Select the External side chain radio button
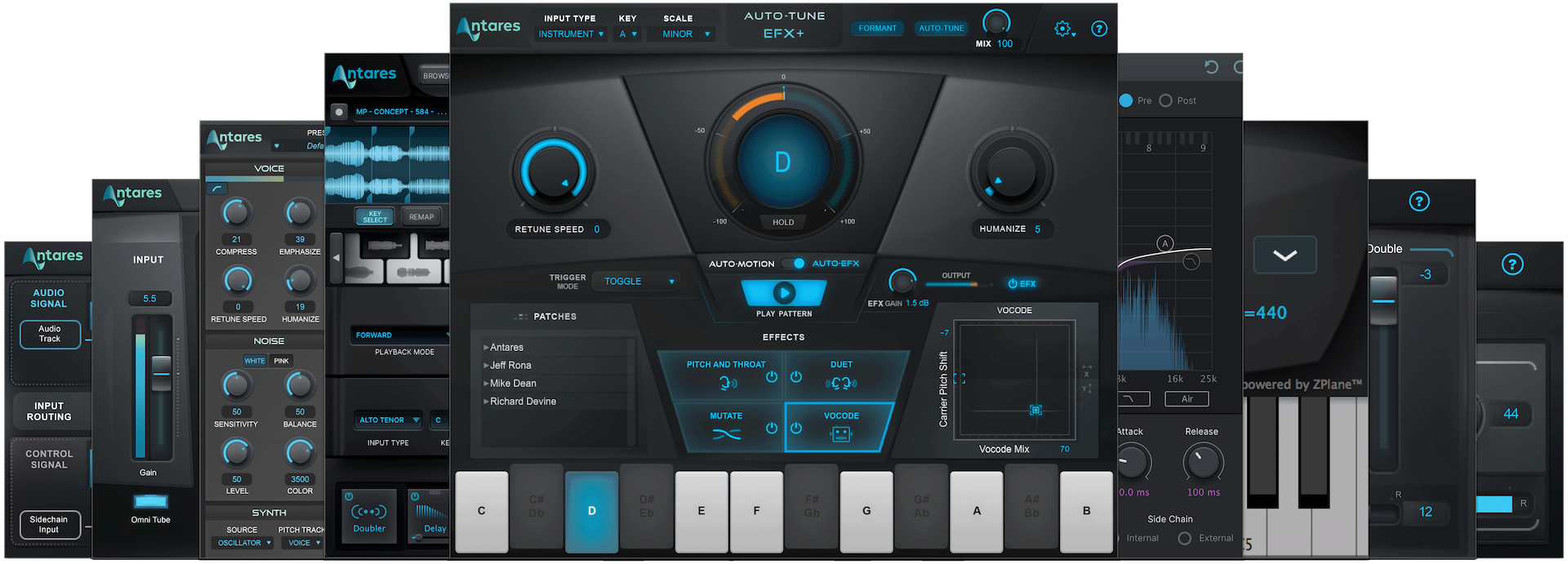 pos(1184,538)
